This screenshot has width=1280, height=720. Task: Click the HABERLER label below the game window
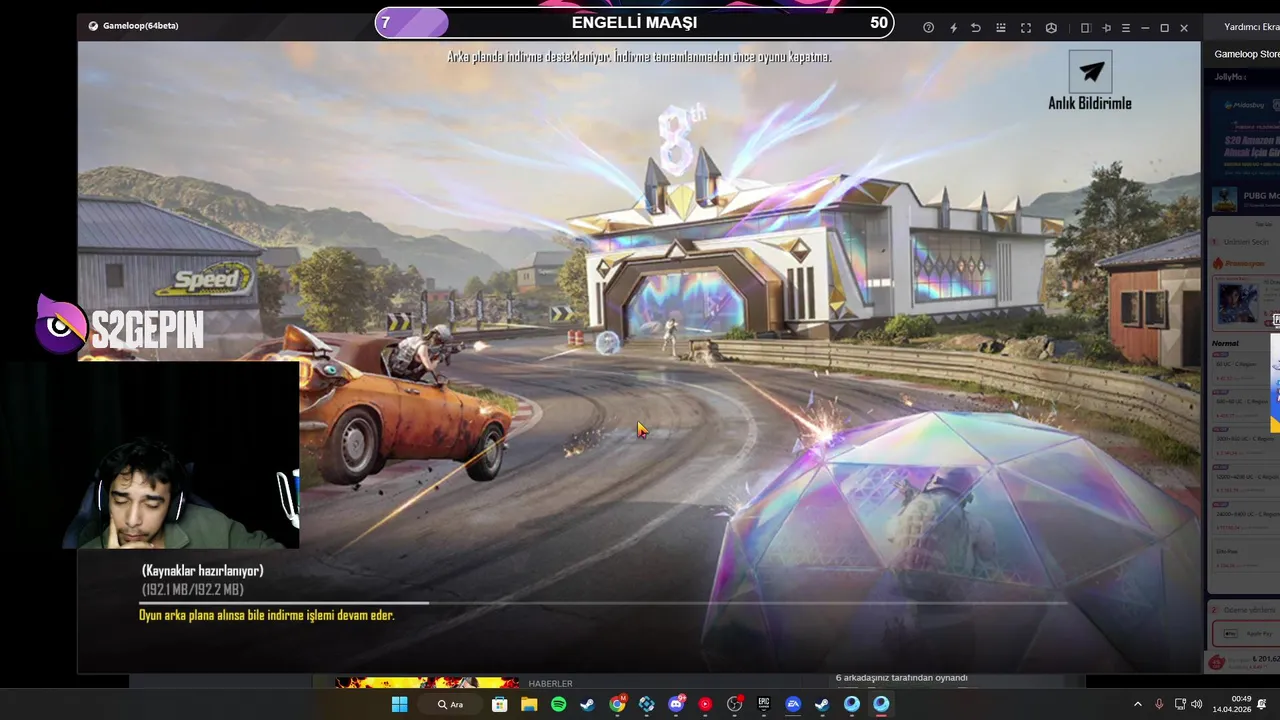[550, 684]
